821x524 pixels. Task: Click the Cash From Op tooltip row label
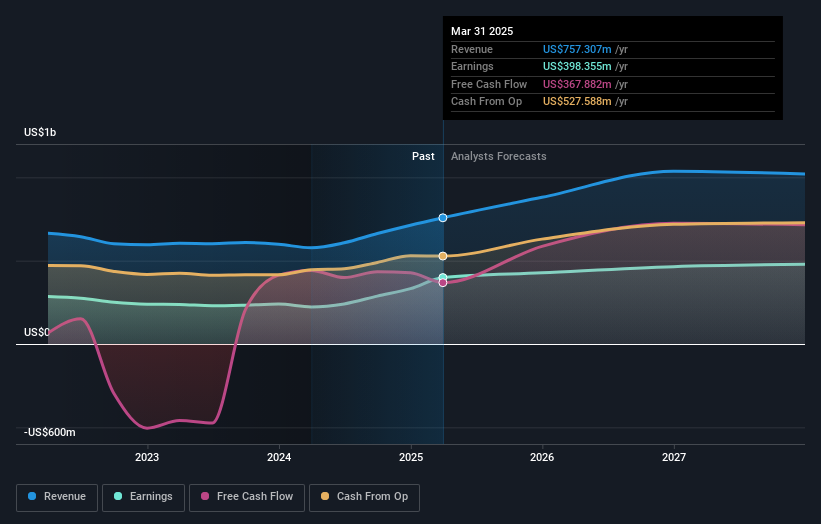pyautogui.click(x=486, y=102)
